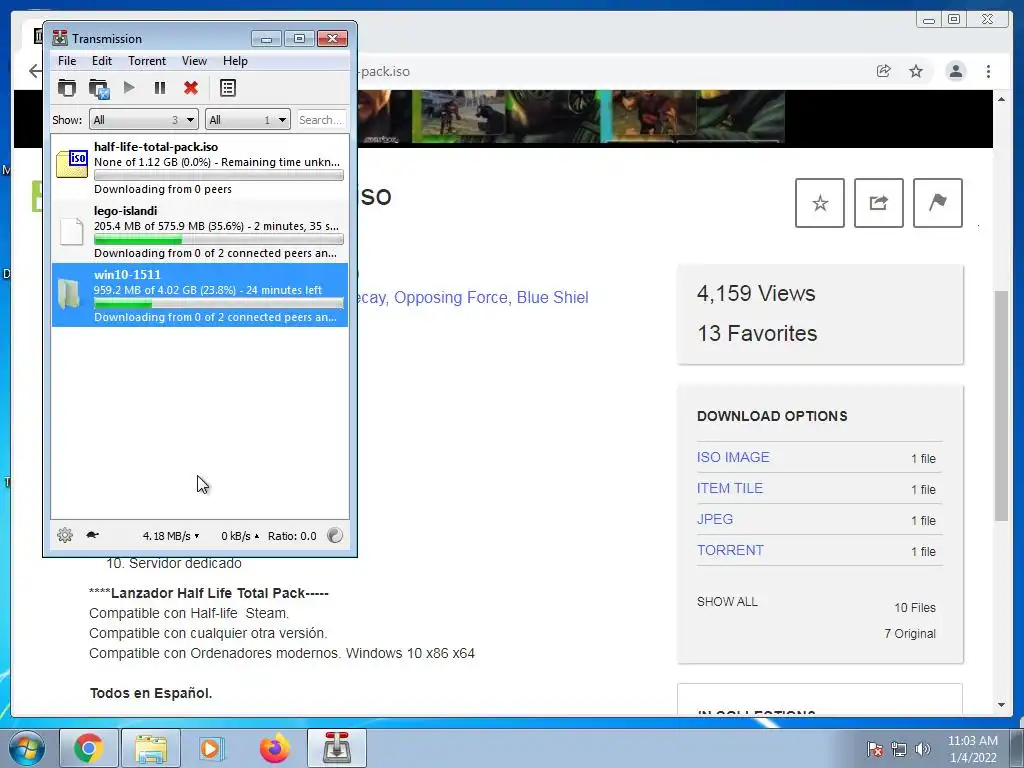The width and height of the screenshot is (1024, 768).
Task: Open the Opposing Force topic link
Action: [x=452, y=298]
